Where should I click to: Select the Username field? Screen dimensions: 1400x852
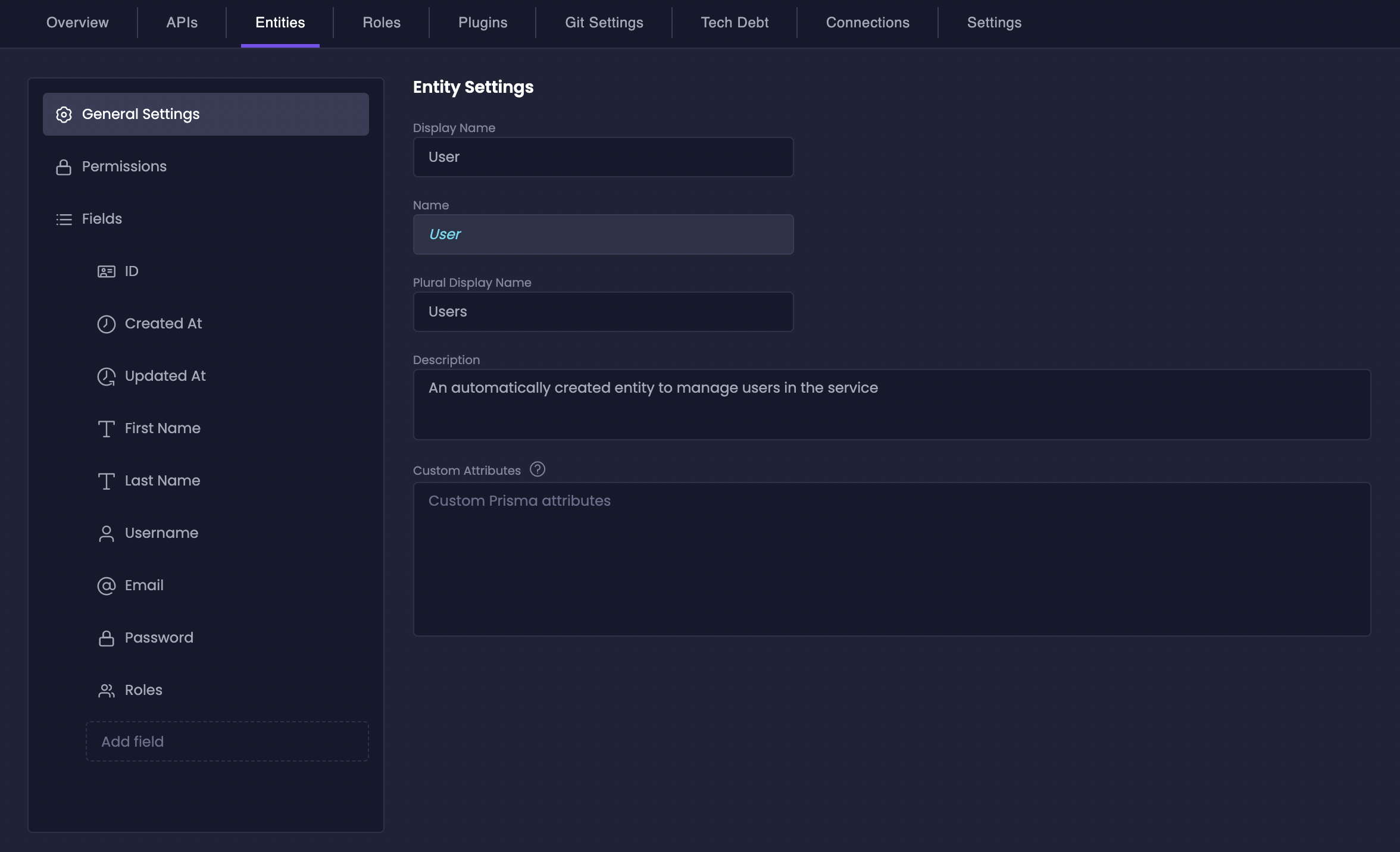[x=161, y=533]
